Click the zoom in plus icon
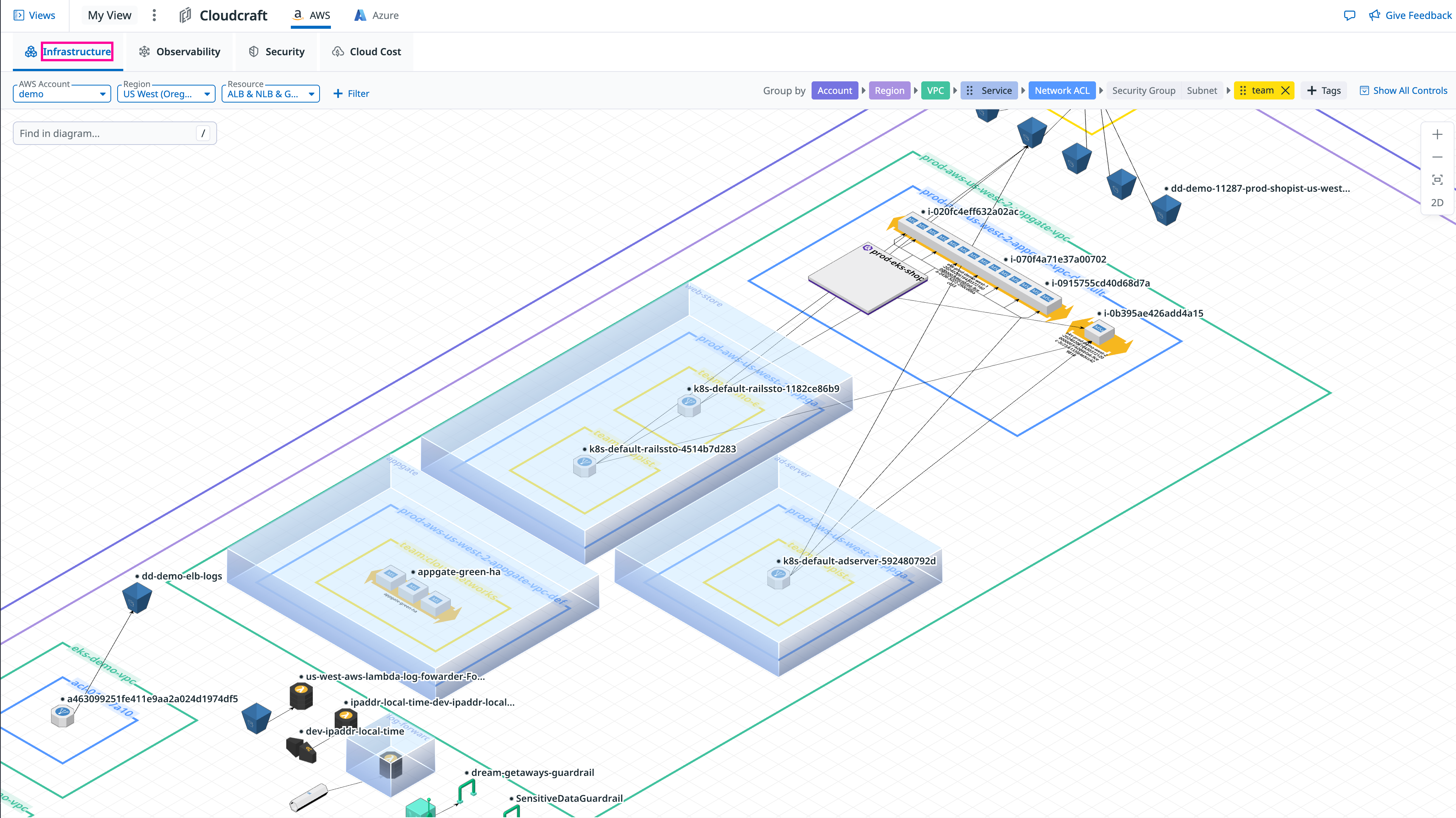This screenshot has width=1456, height=818. click(x=1437, y=135)
